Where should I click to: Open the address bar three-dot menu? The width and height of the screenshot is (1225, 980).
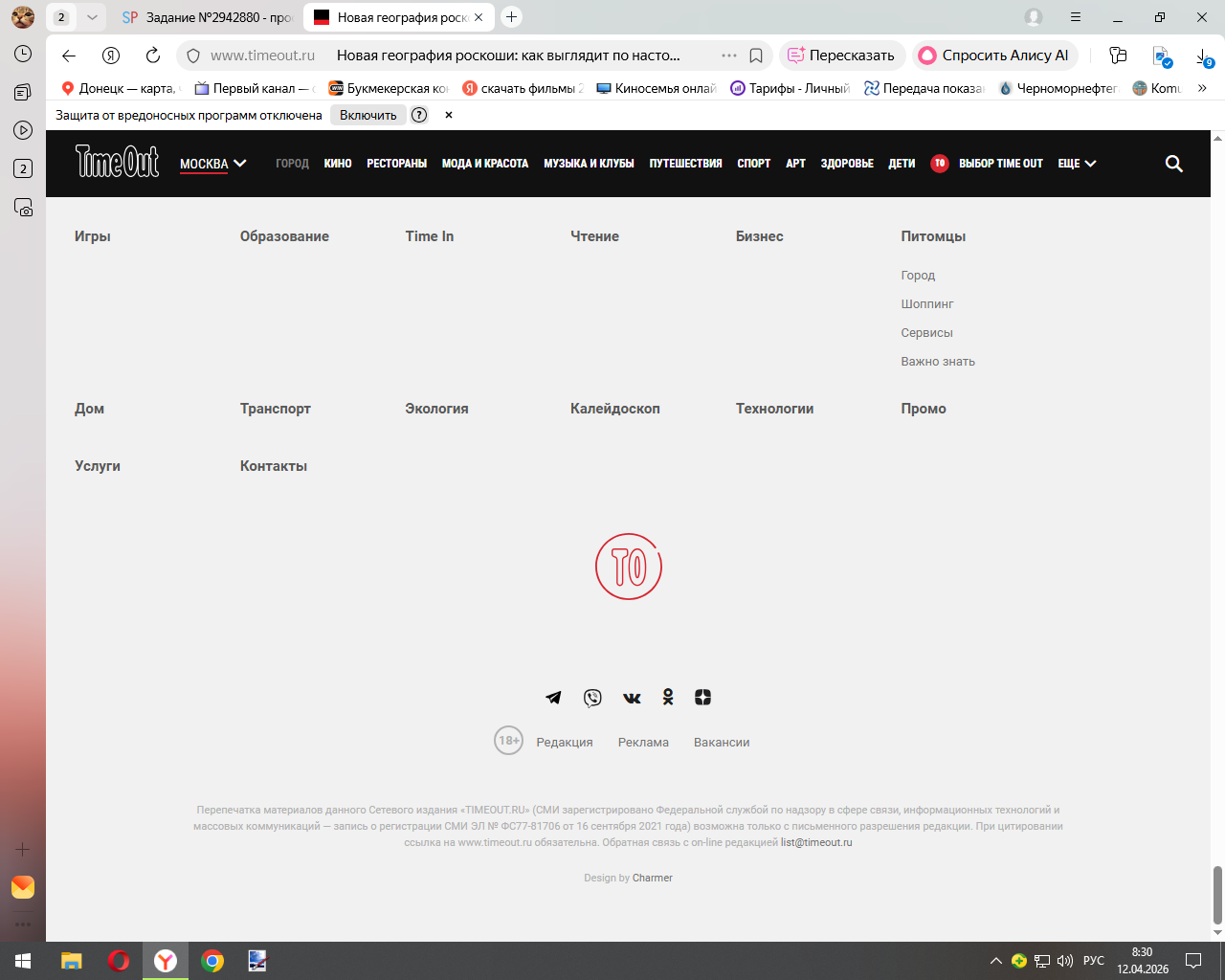click(729, 56)
